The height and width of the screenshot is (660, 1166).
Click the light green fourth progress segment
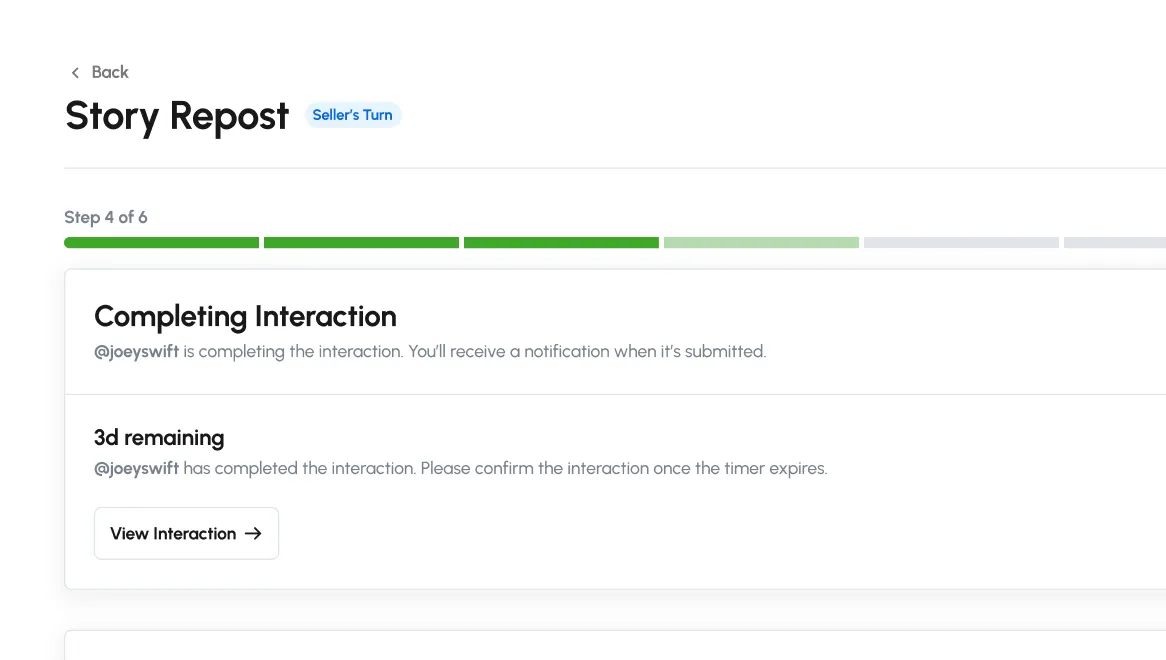(x=761, y=243)
